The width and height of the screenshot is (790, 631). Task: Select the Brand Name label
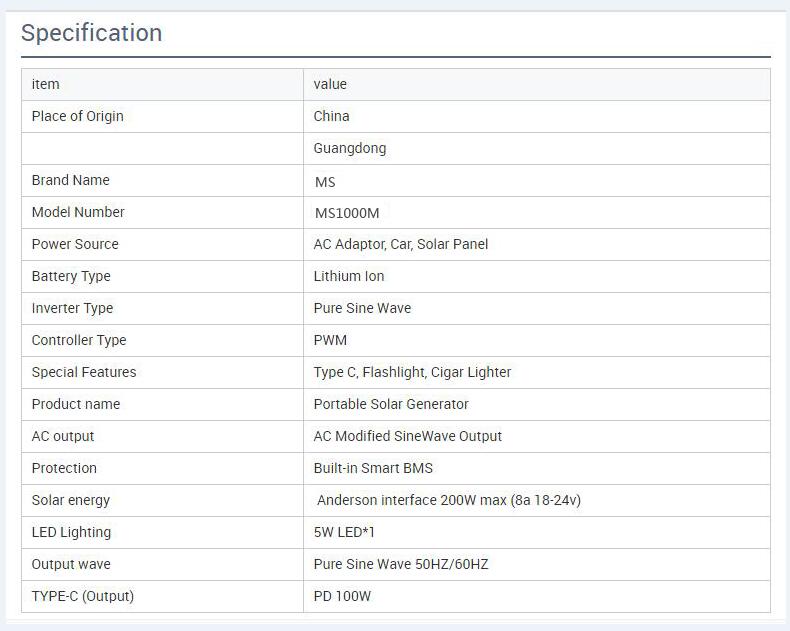[x=71, y=180]
